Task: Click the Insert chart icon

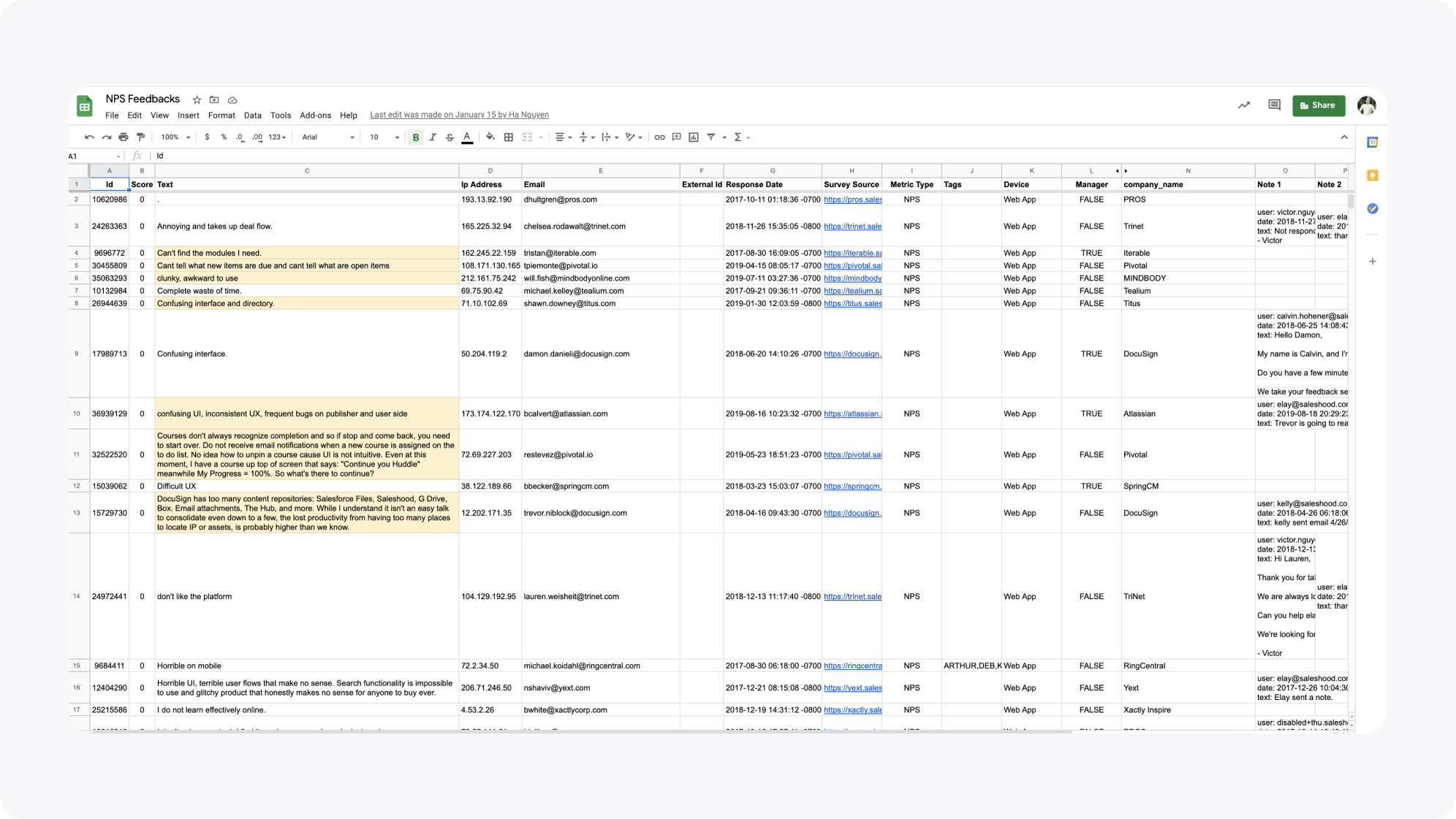Action: [x=694, y=137]
